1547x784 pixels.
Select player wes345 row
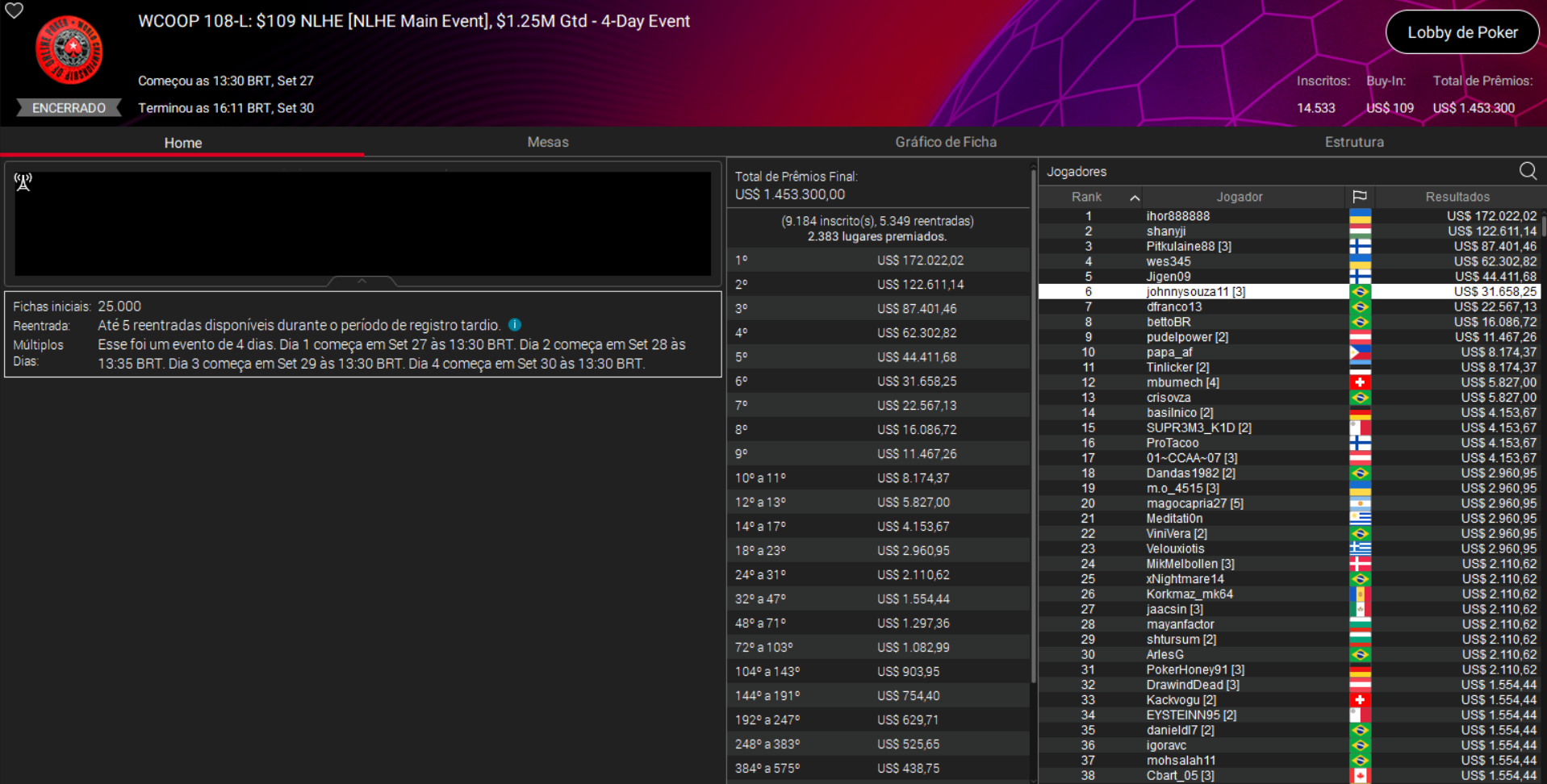pyautogui.click(x=1289, y=261)
